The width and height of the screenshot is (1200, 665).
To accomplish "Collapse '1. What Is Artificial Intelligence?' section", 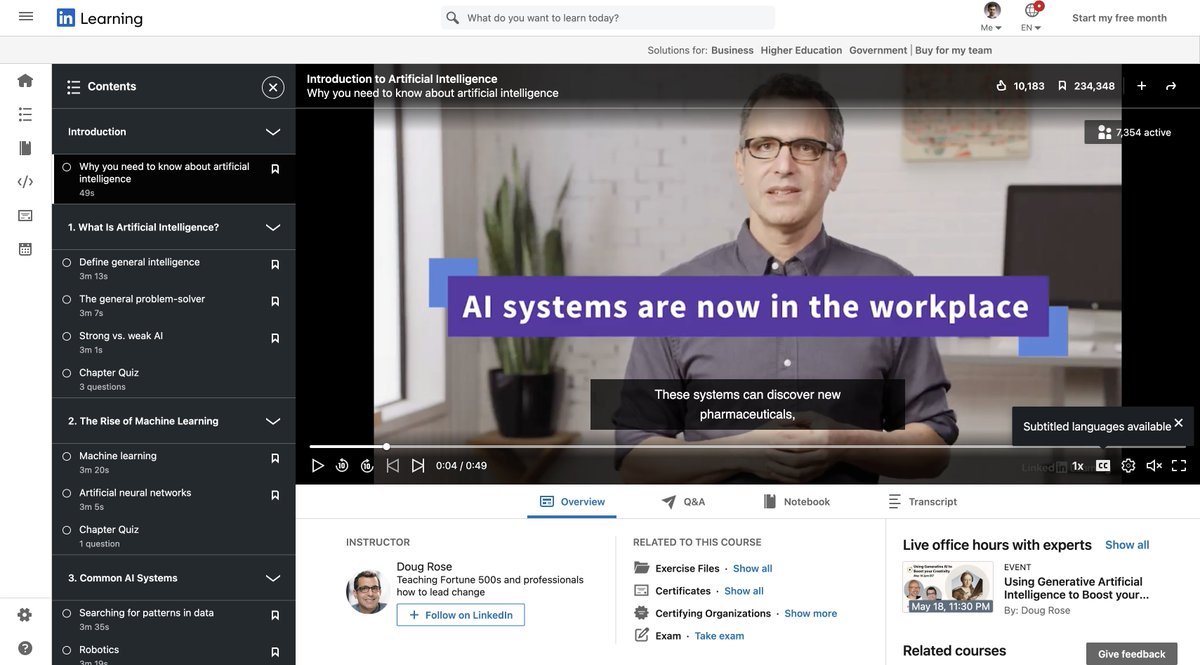I will point(273,228).
